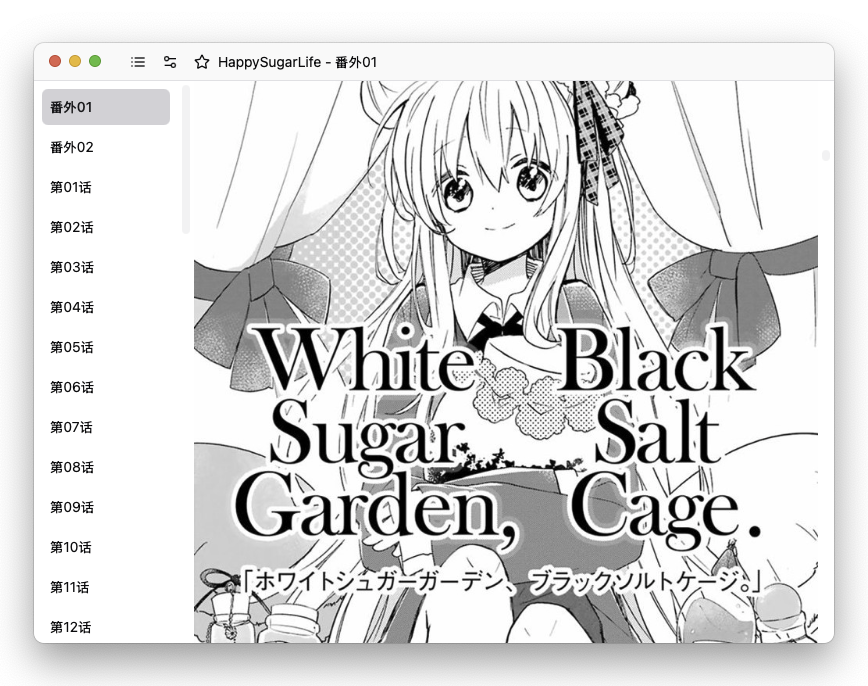Open chapter 第05话
The width and height of the screenshot is (868, 686).
pos(106,347)
